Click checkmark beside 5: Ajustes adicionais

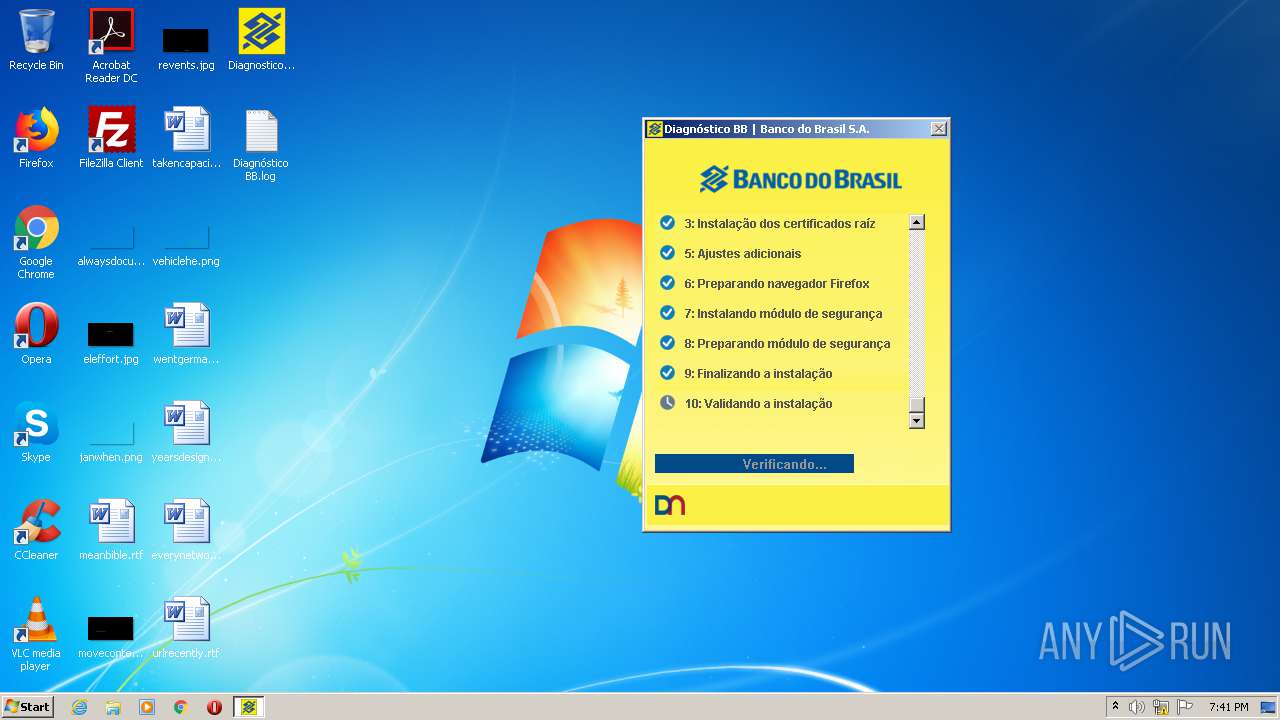click(667, 253)
